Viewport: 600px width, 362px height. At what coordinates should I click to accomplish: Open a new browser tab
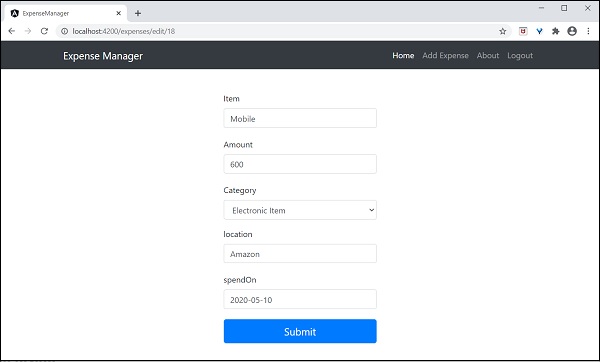[138, 13]
